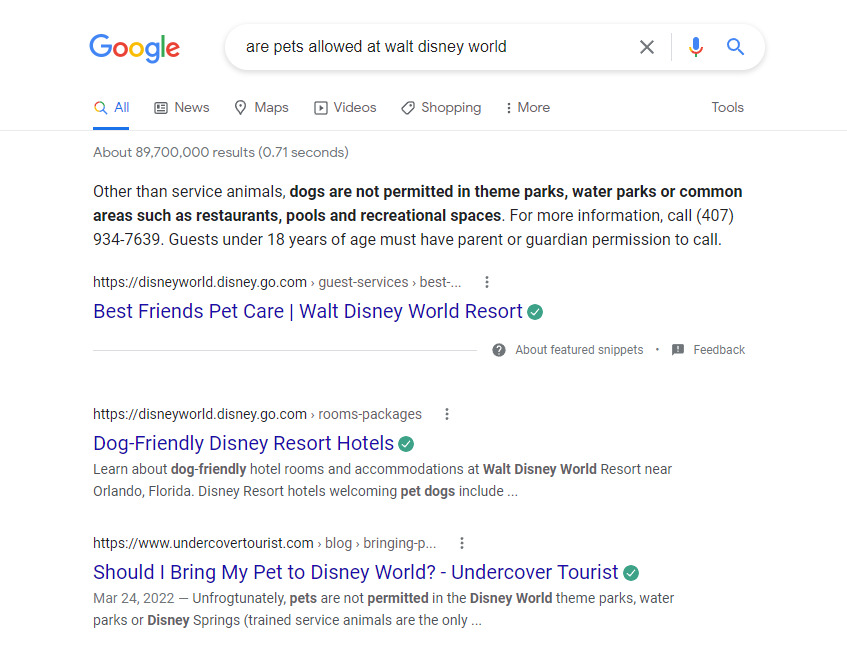
Task: Click verified badge beside Best Friends Pet Care
Action: pos(535,312)
